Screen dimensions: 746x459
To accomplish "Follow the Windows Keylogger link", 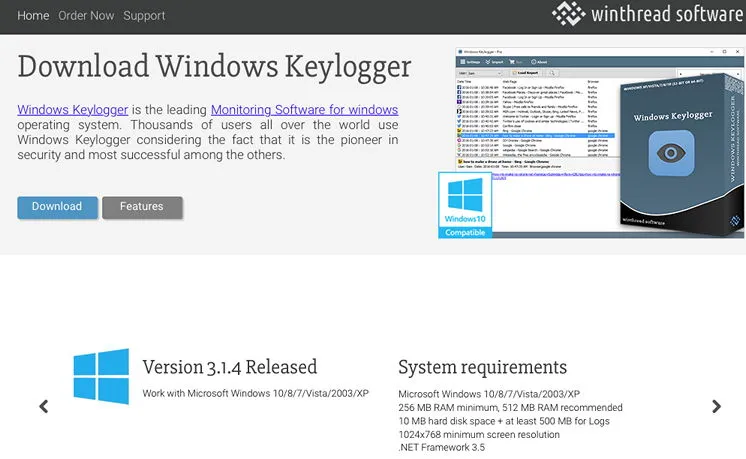I will tap(73, 110).
